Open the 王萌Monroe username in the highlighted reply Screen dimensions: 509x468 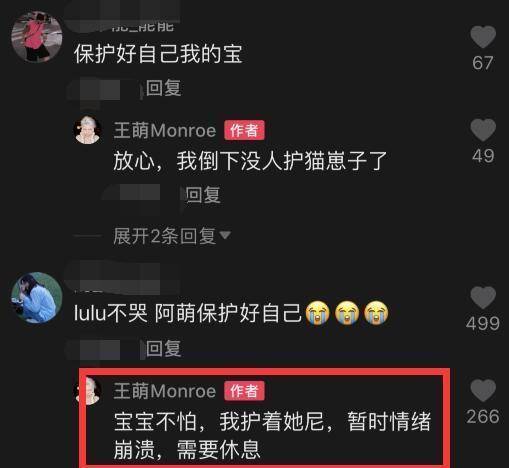pos(165,391)
